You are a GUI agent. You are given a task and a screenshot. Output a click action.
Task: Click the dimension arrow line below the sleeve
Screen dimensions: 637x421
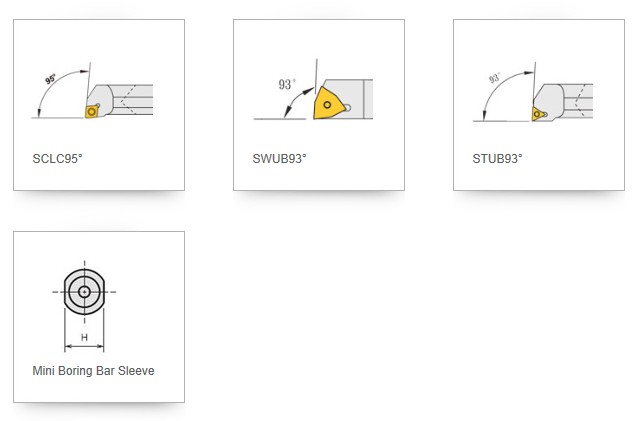(x=84, y=347)
